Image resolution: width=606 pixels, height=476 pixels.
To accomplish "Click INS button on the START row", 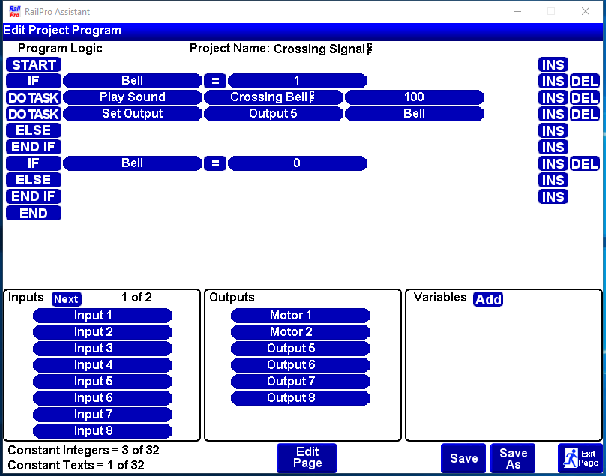I will click(551, 65).
